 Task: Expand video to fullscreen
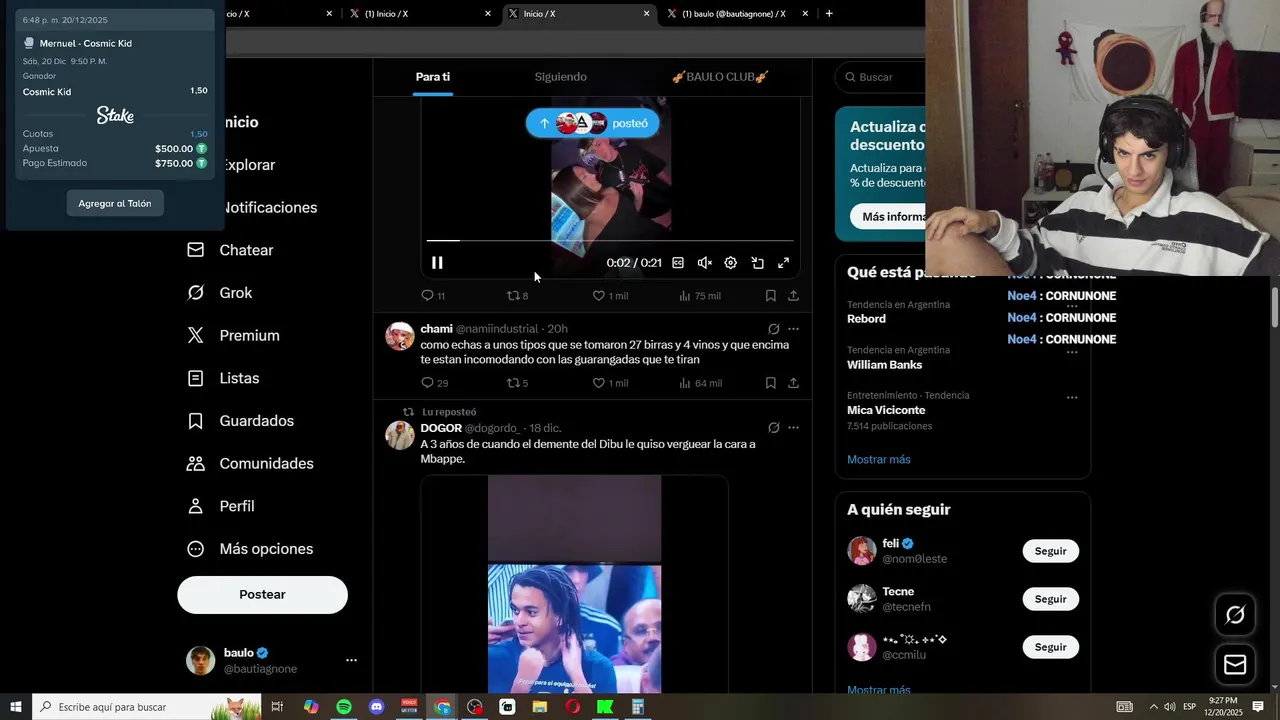coord(784,263)
